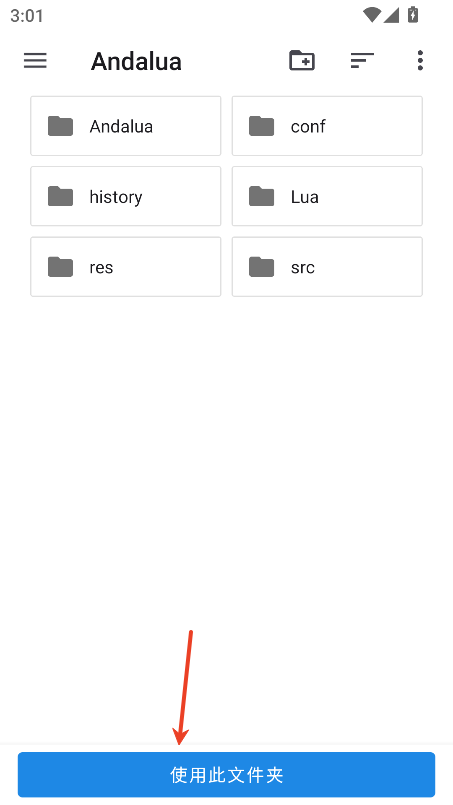The image size is (453, 805).
Task: Tap the Lua folder icon
Action: (261, 196)
